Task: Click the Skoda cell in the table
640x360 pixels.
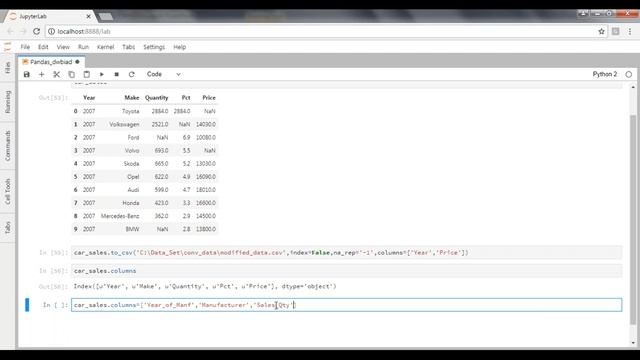Action: point(131,164)
